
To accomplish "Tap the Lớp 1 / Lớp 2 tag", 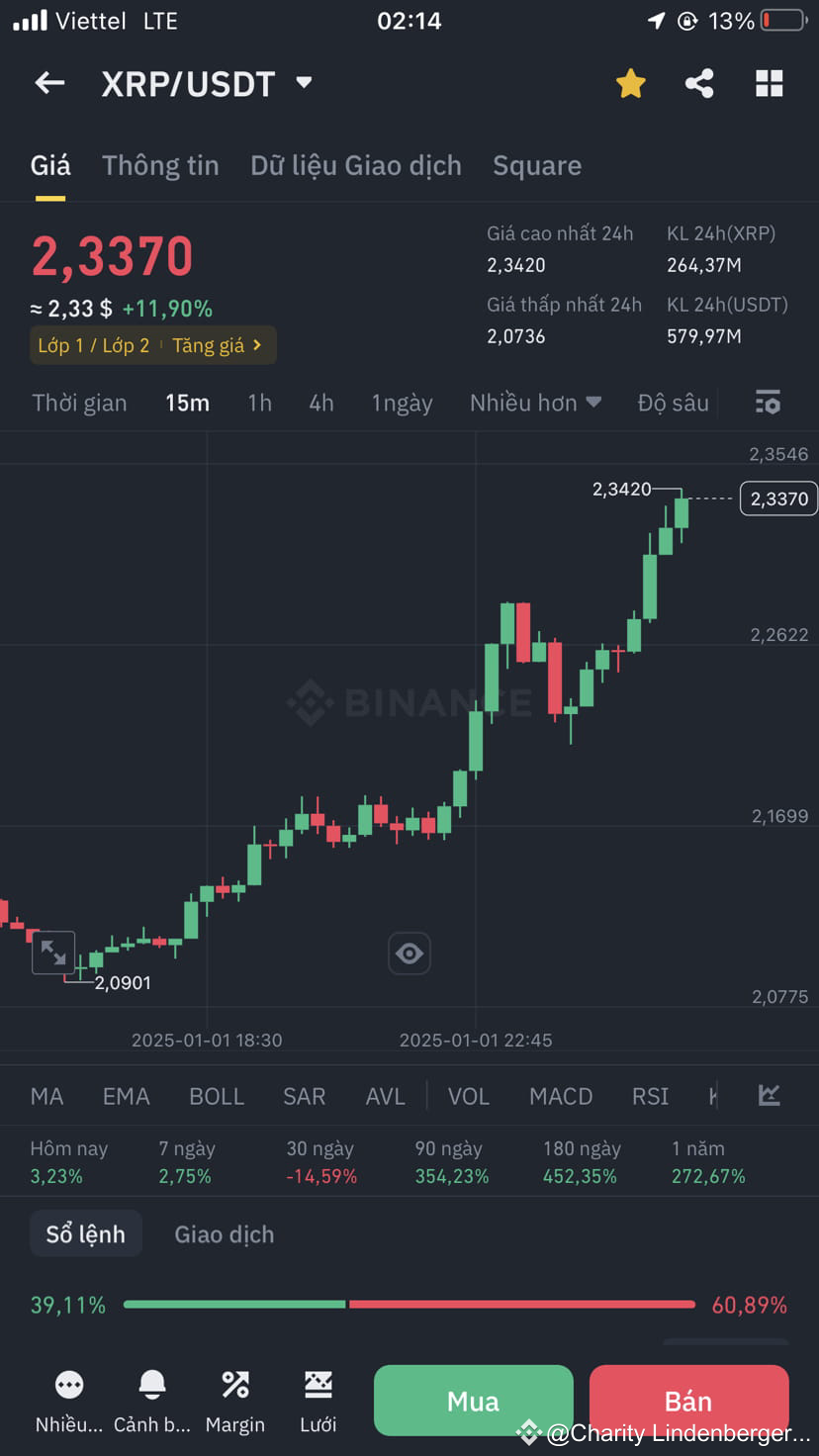I will point(93,345).
